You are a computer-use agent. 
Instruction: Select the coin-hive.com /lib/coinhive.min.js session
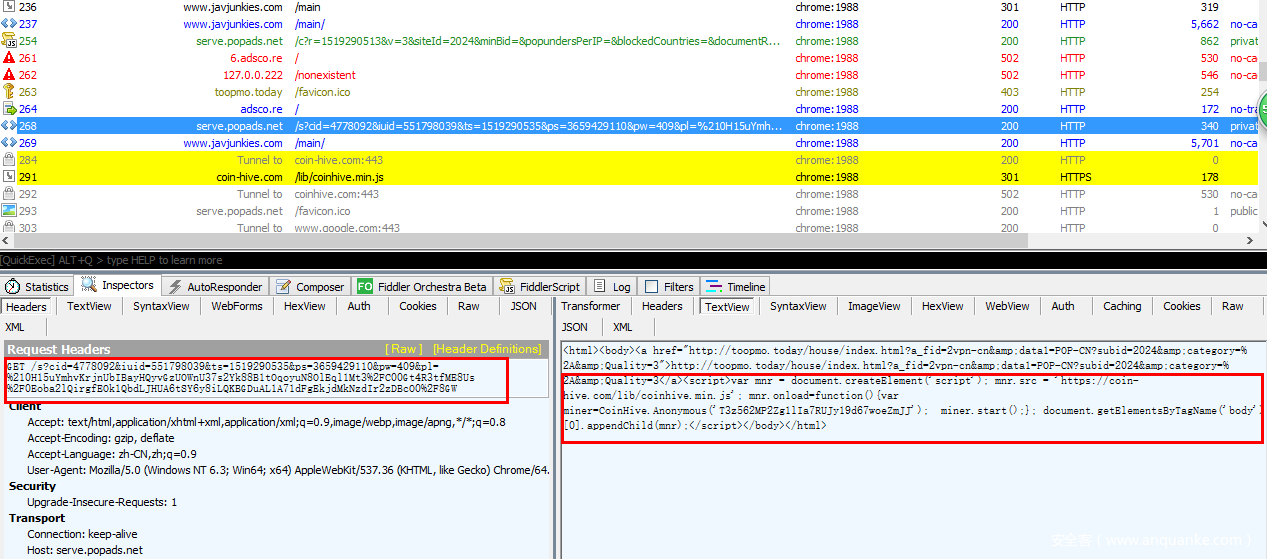coord(628,177)
